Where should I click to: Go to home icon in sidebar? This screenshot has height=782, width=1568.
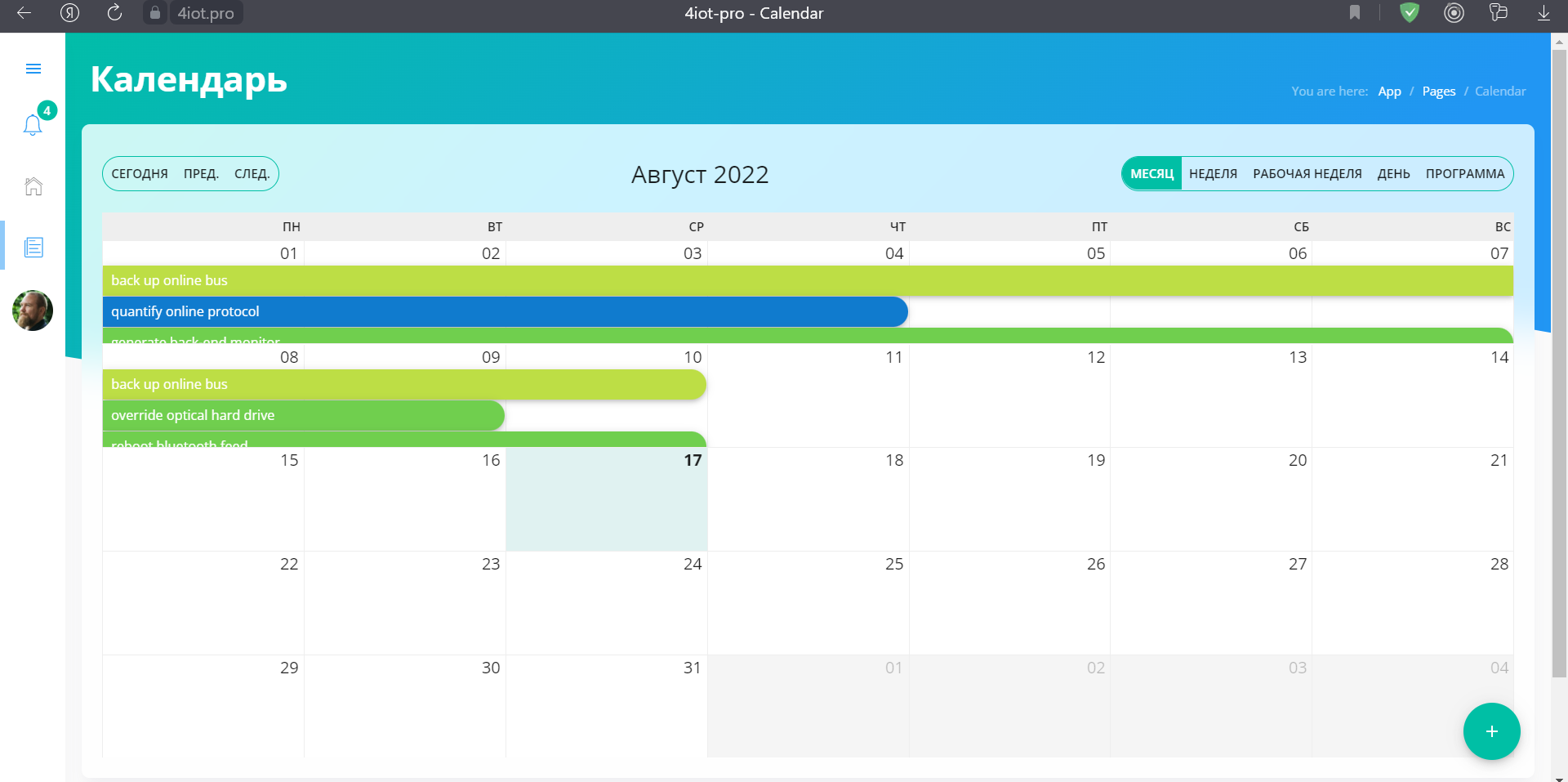pos(33,186)
